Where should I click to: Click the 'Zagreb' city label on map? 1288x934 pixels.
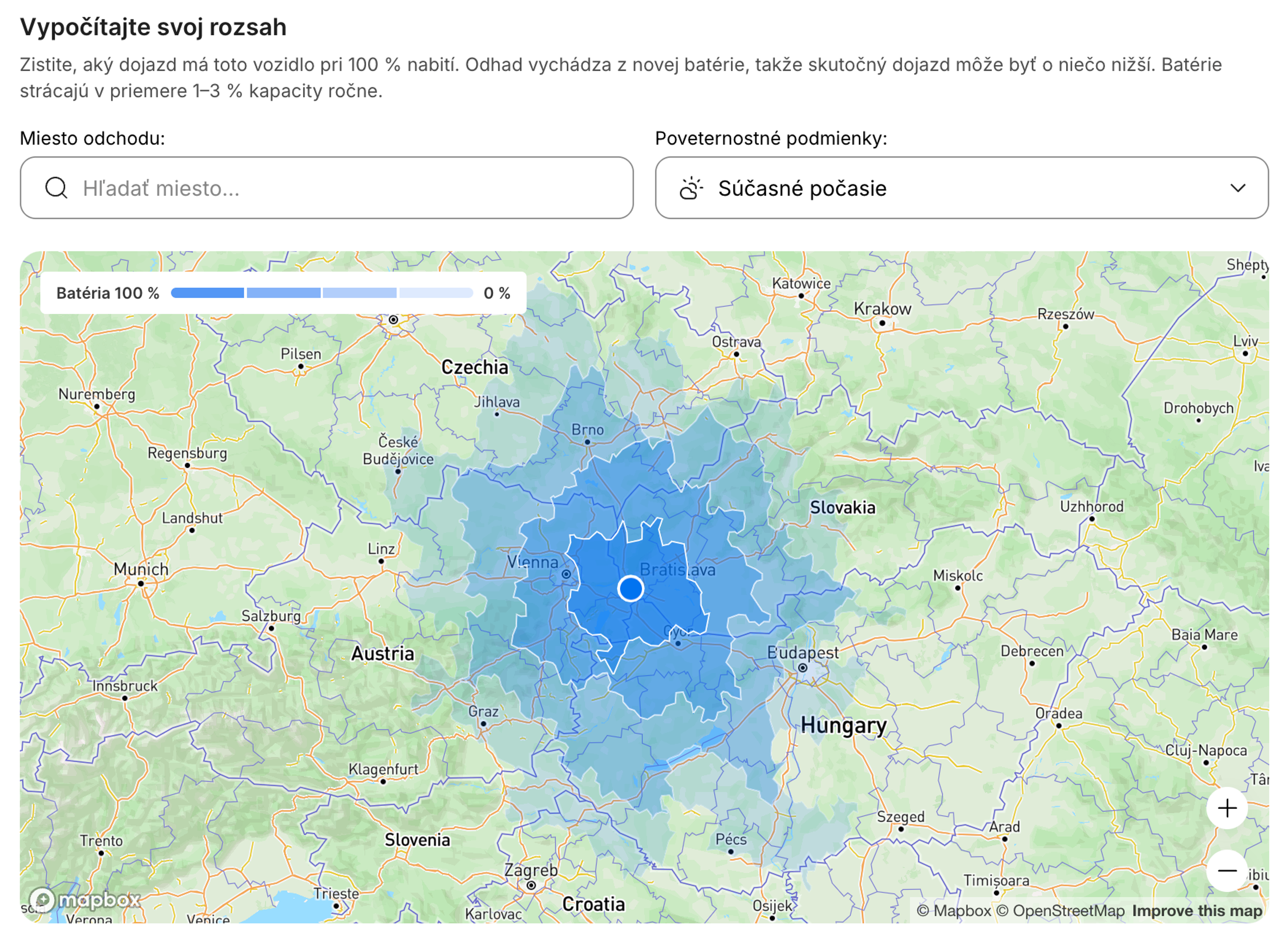531,870
